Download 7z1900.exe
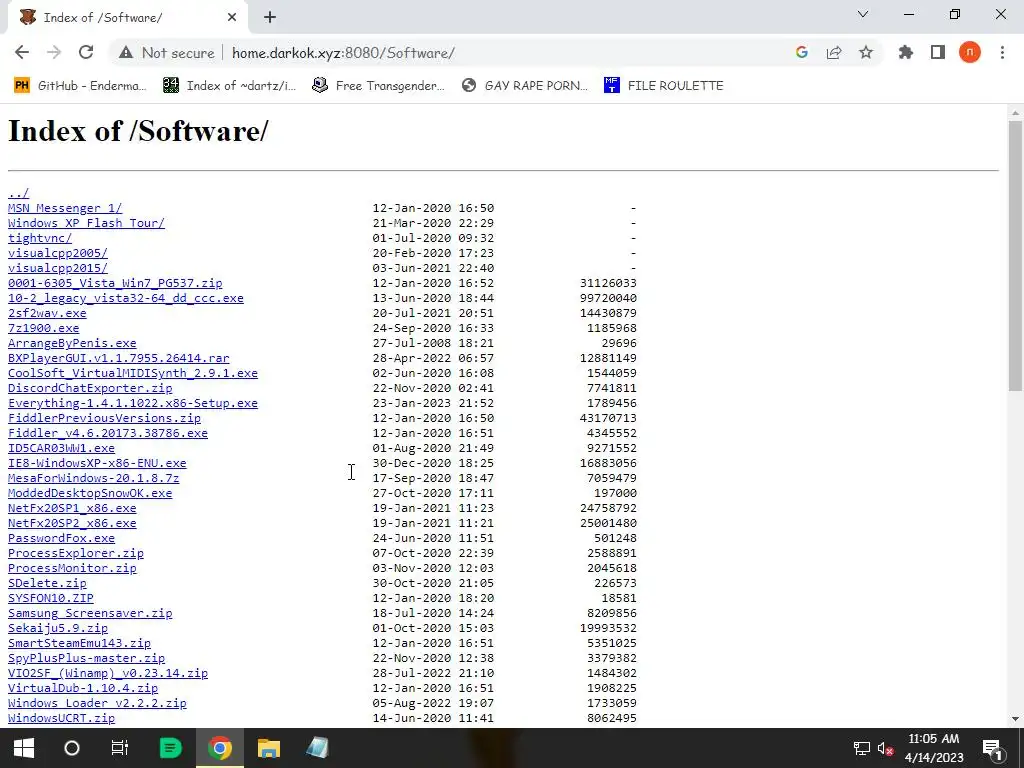Image resolution: width=1024 pixels, height=768 pixels. point(43,328)
